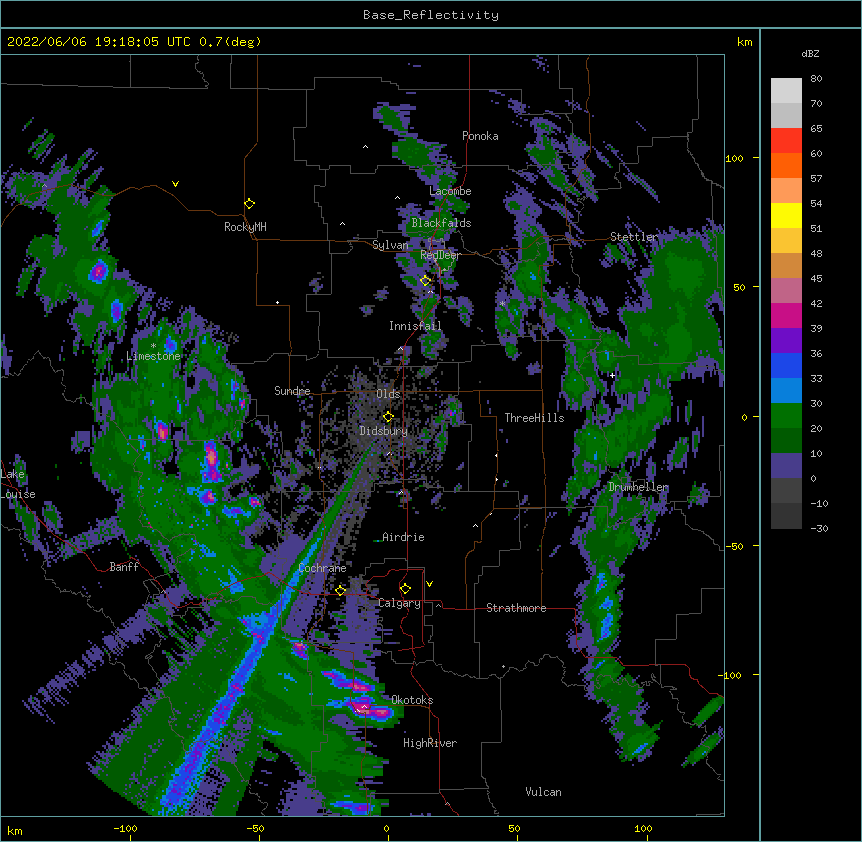Click the RedDeer city label
The image size is (862, 842).
(440, 255)
